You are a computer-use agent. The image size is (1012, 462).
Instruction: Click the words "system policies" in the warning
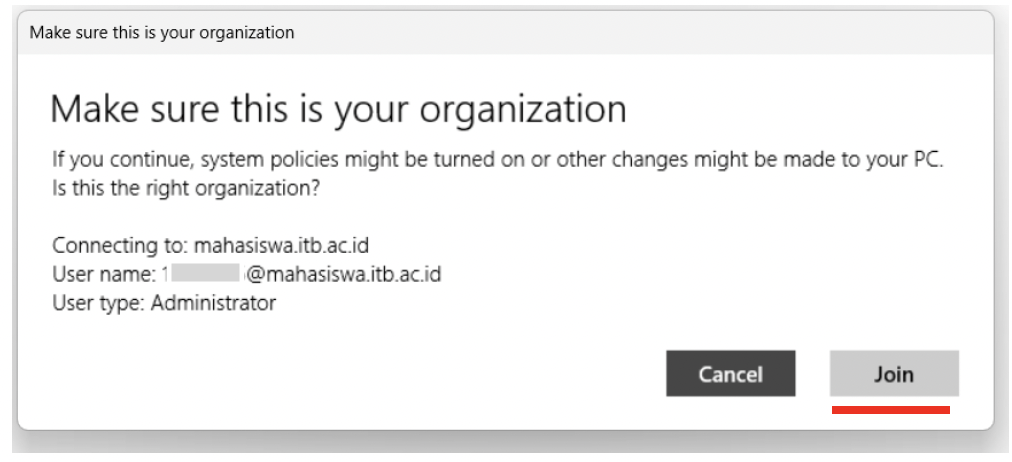[271, 161]
